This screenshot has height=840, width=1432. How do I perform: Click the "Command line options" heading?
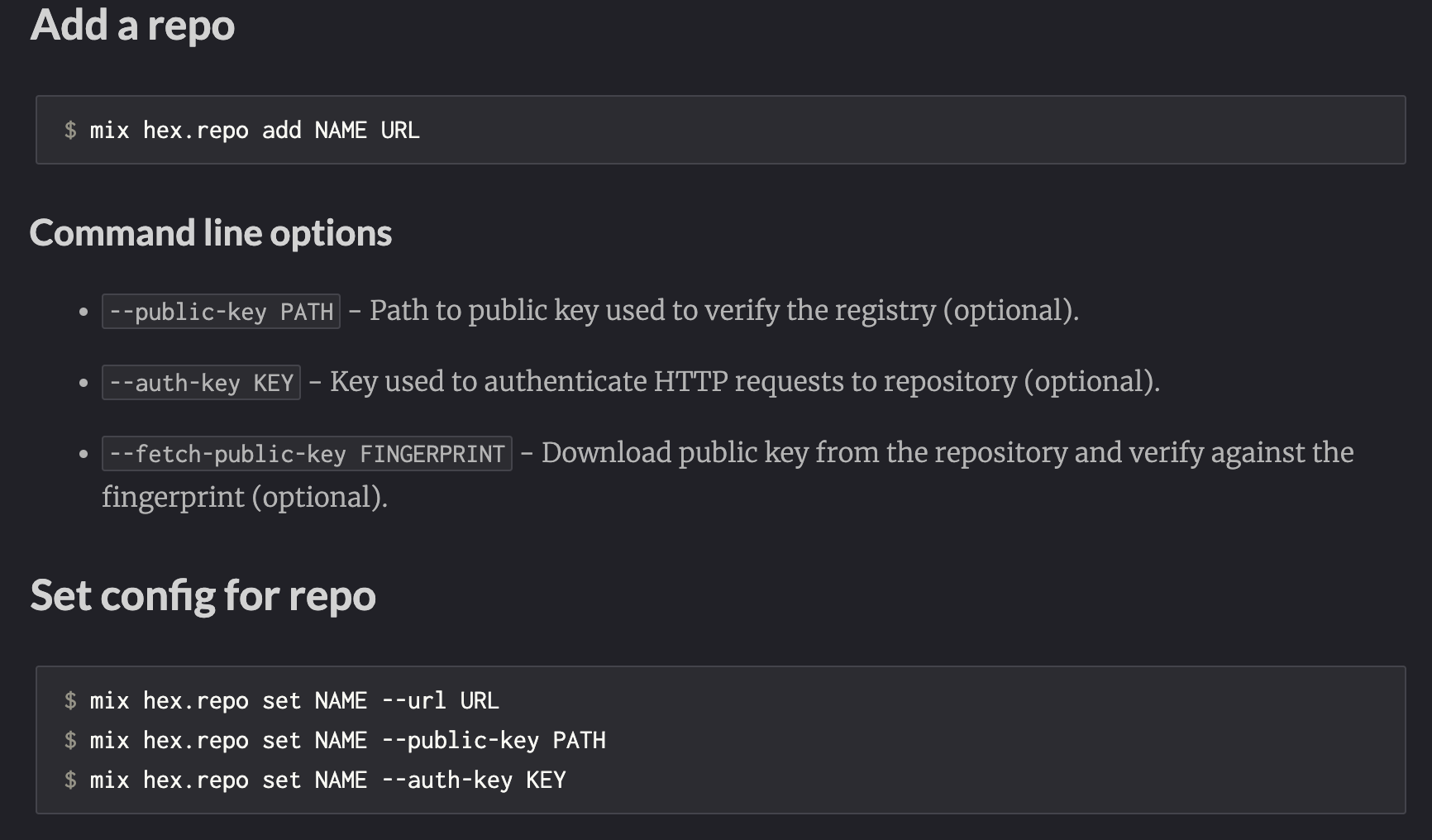coord(211,232)
